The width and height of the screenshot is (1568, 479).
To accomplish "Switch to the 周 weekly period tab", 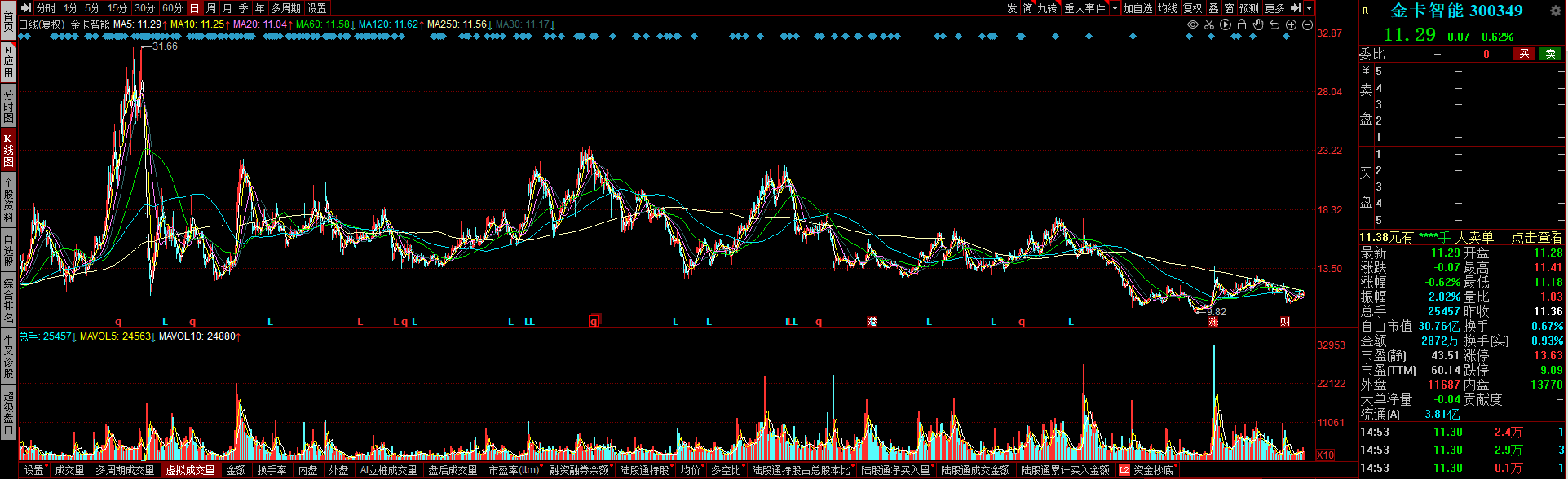I will (x=211, y=8).
